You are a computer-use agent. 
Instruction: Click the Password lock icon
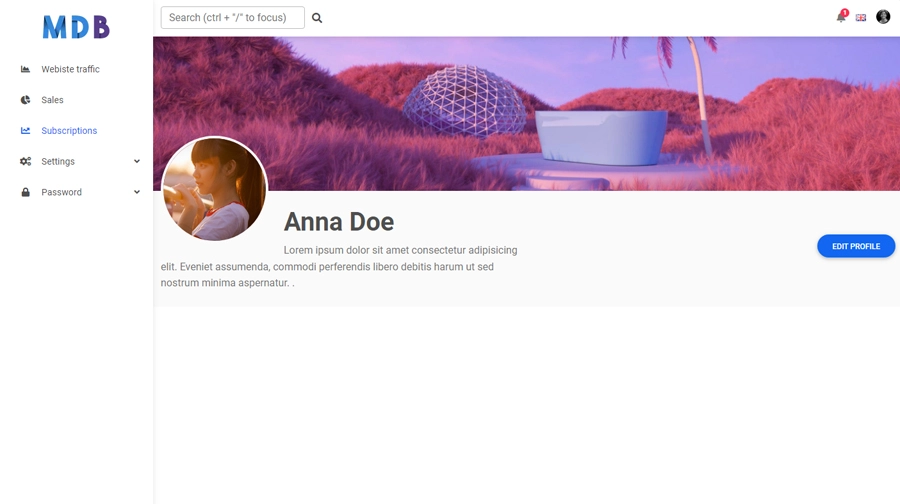click(x=26, y=192)
